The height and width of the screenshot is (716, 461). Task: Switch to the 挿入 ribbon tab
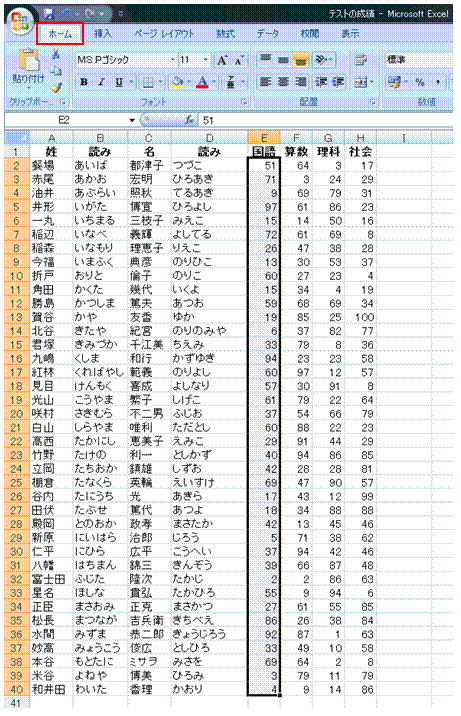pyautogui.click(x=102, y=33)
